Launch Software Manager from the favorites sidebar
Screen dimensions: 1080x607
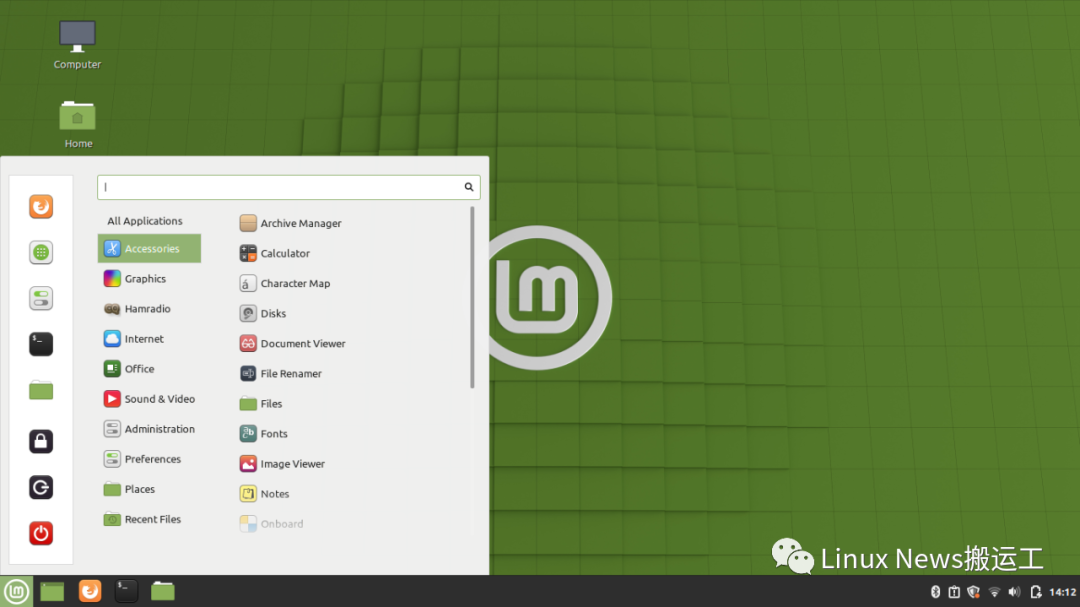(x=41, y=252)
